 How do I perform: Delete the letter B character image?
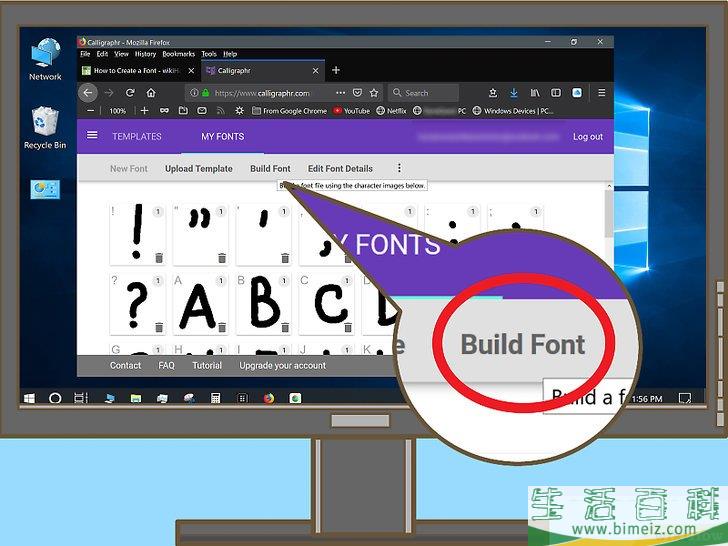[285, 327]
